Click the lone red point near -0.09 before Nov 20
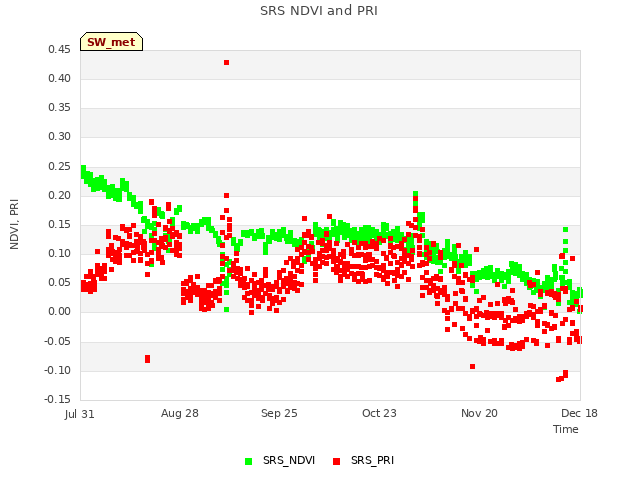640x480 pixels. (472, 367)
